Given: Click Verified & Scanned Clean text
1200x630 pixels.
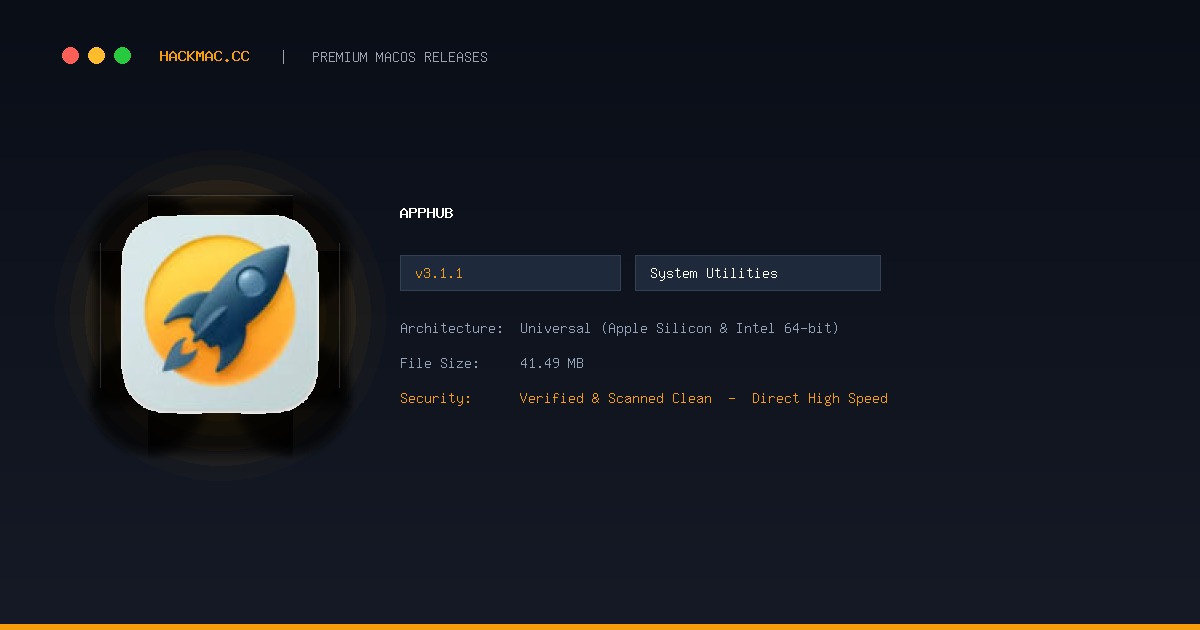Looking at the screenshot, I should [616, 398].
